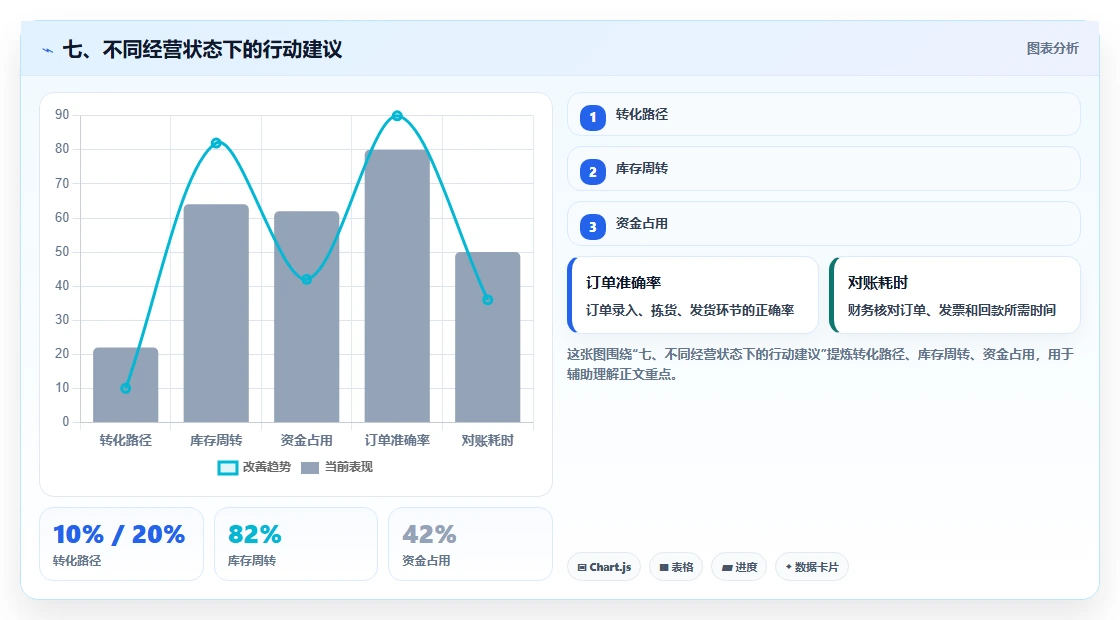The height and width of the screenshot is (620, 1120).
Task: Toggle the 改善趋势 legend swatch
Action: point(227,467)
